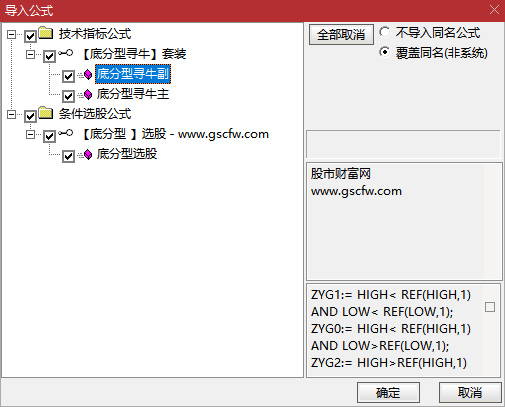Click the 股市财富网 description text

tap(341, 174)
